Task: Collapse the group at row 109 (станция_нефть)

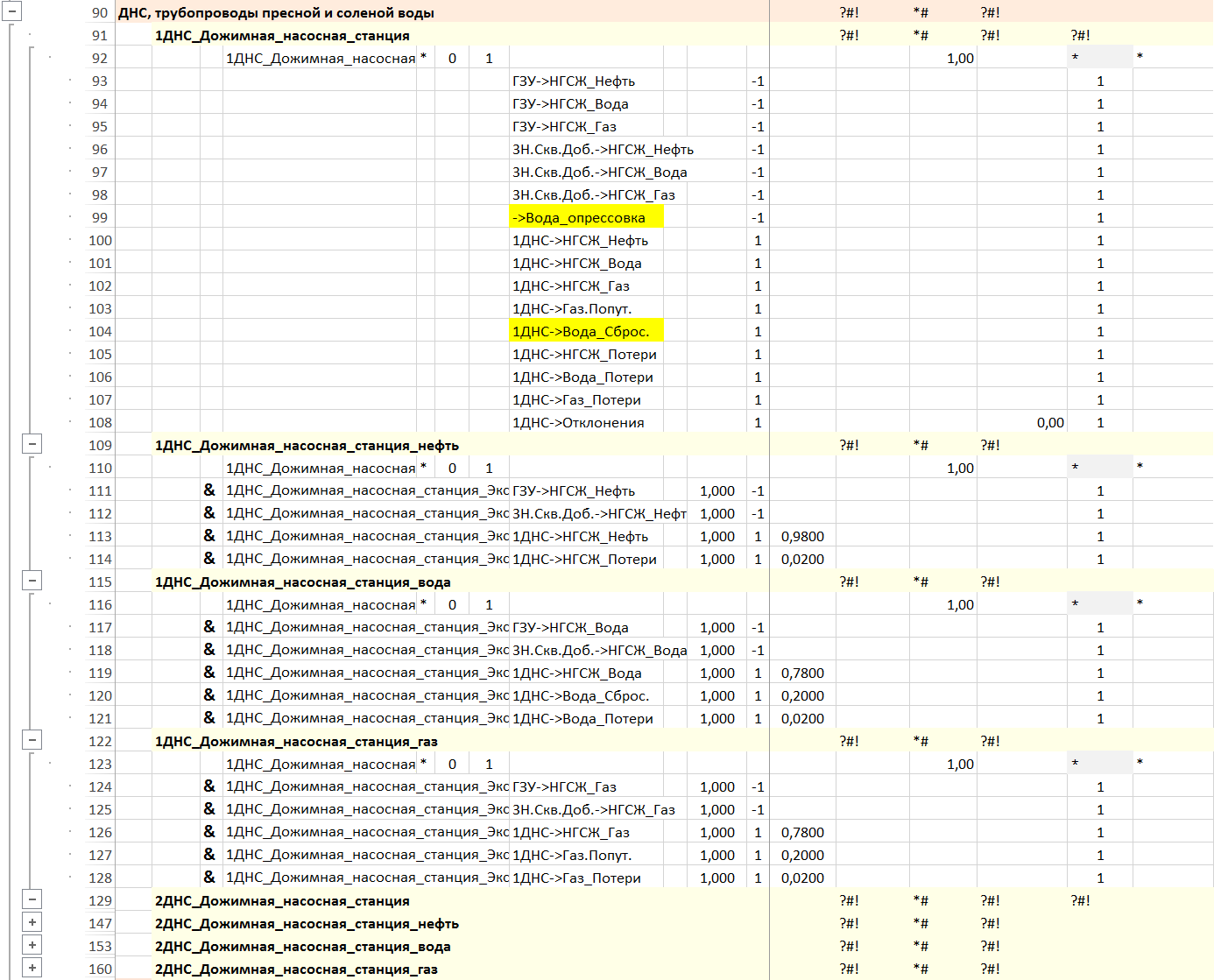Action: point(32,444)
